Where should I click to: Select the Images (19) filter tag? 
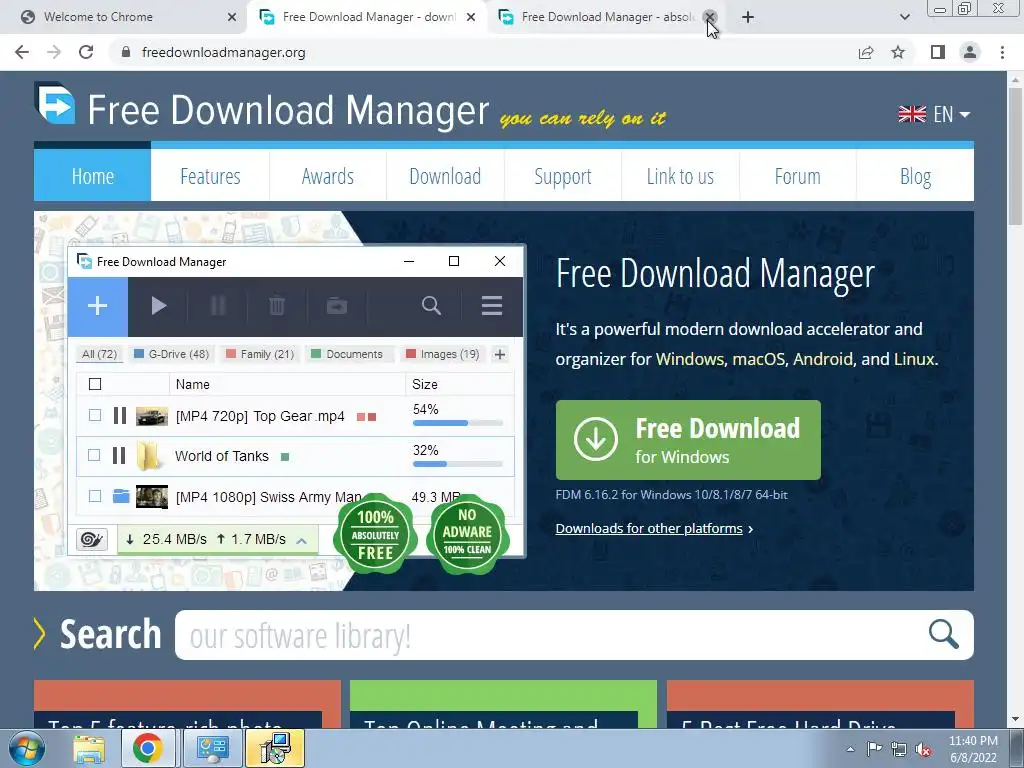(443, 354)
